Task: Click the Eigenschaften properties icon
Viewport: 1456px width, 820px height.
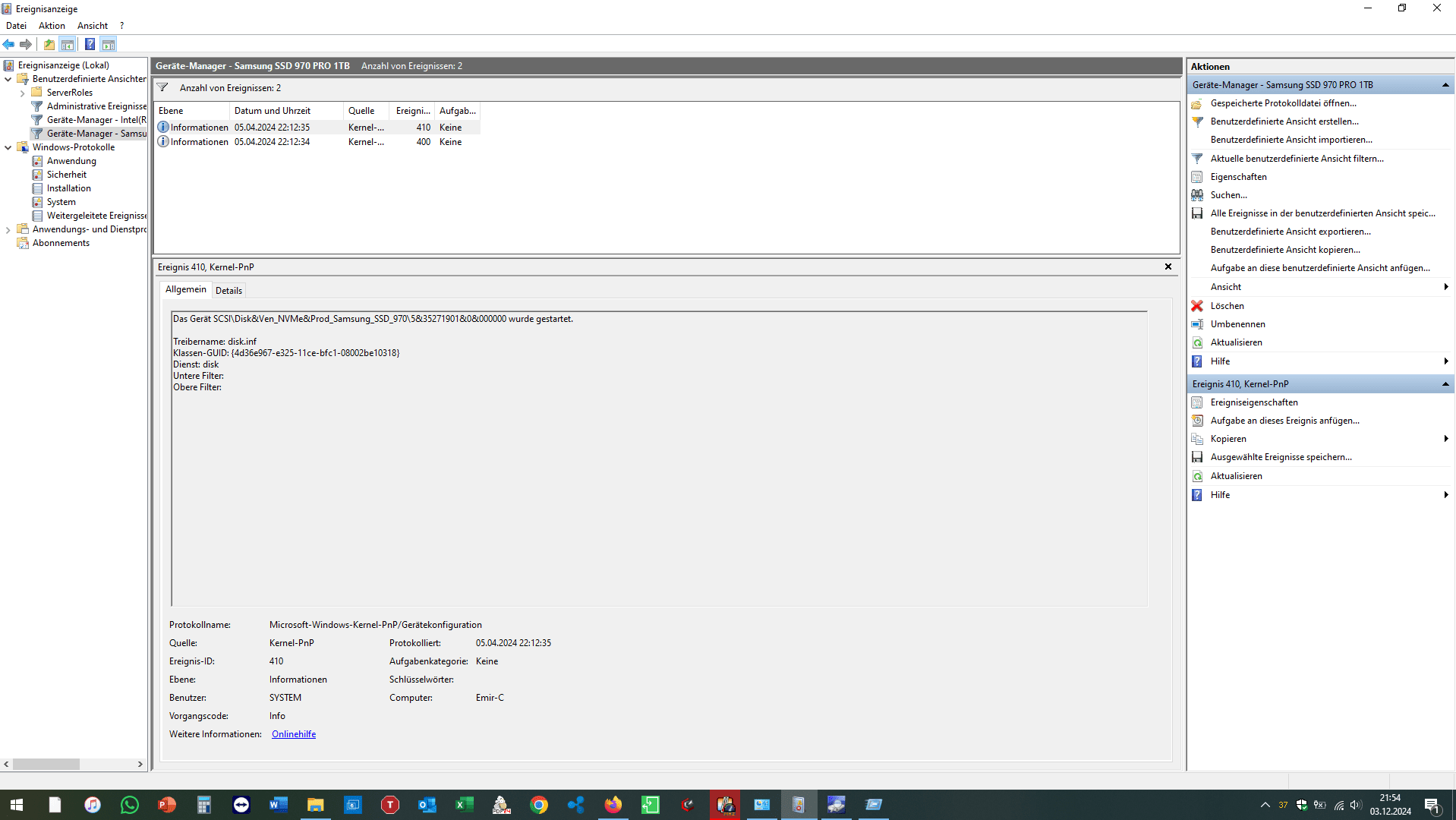Action: coord(1197,177)
